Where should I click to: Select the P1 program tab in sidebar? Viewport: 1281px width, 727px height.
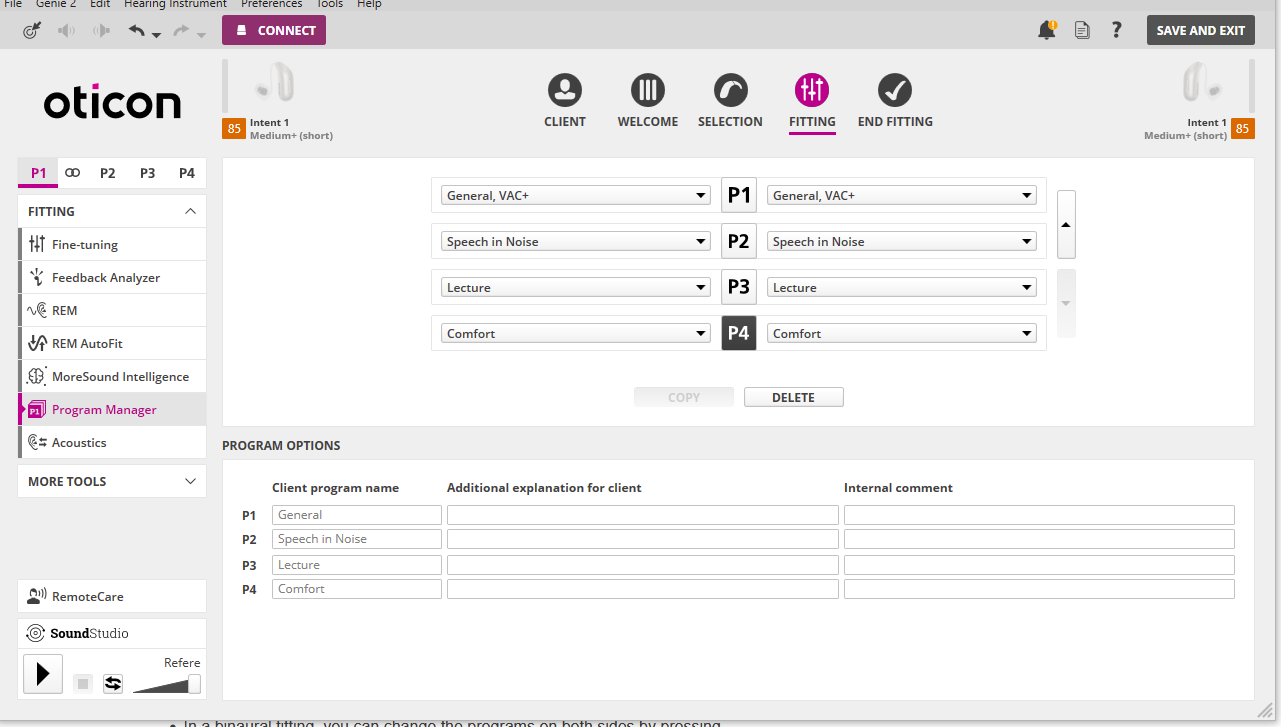coord(38,173)
